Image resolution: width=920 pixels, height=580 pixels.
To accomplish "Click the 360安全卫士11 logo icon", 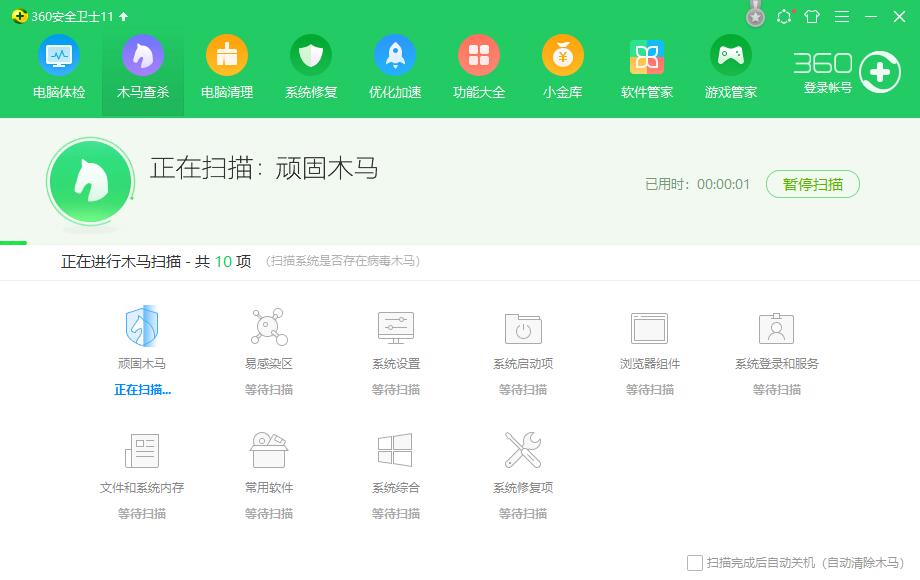I will [19, 16].
